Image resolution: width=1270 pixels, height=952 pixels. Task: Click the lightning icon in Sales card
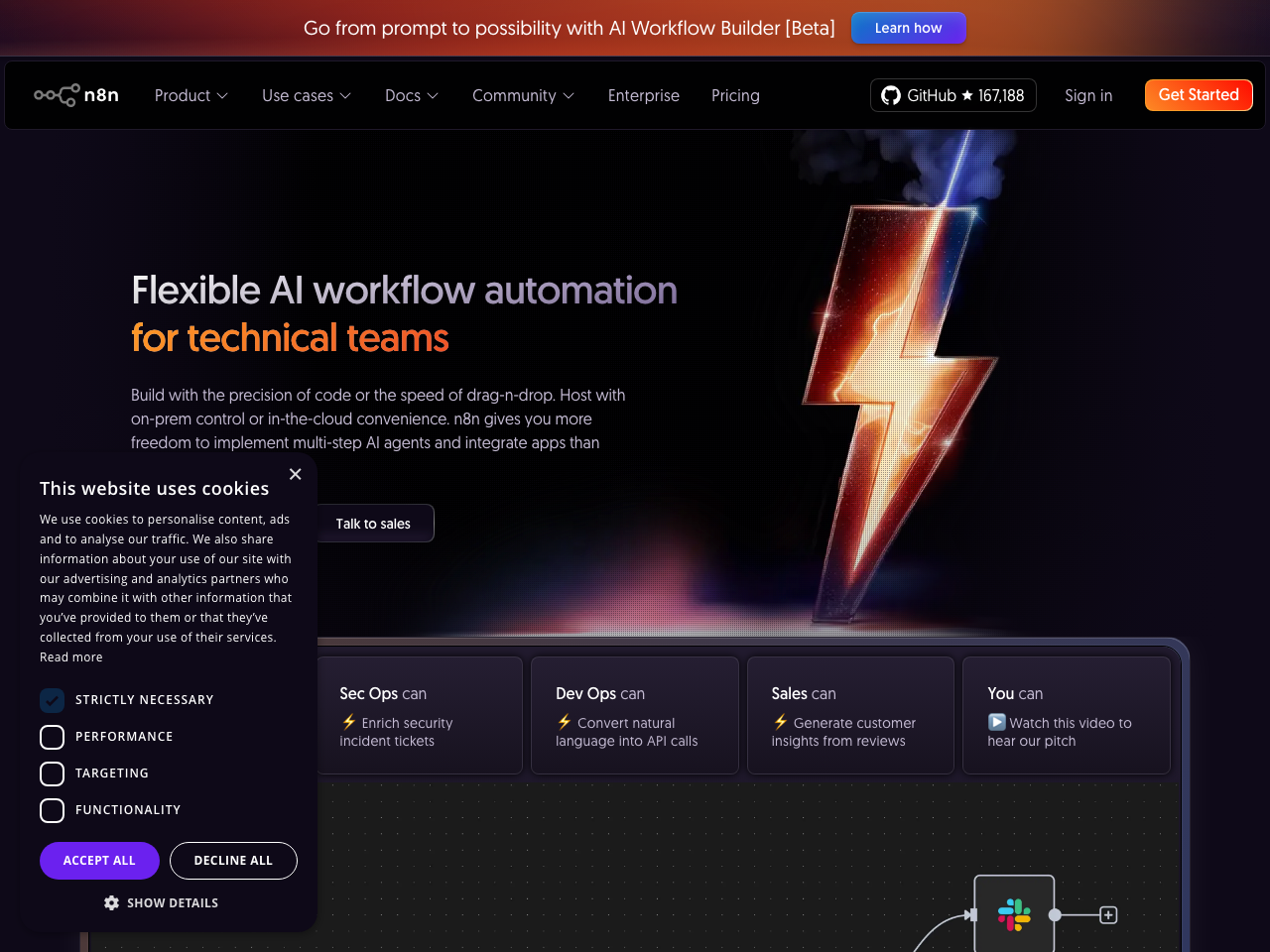coord(780,722)
